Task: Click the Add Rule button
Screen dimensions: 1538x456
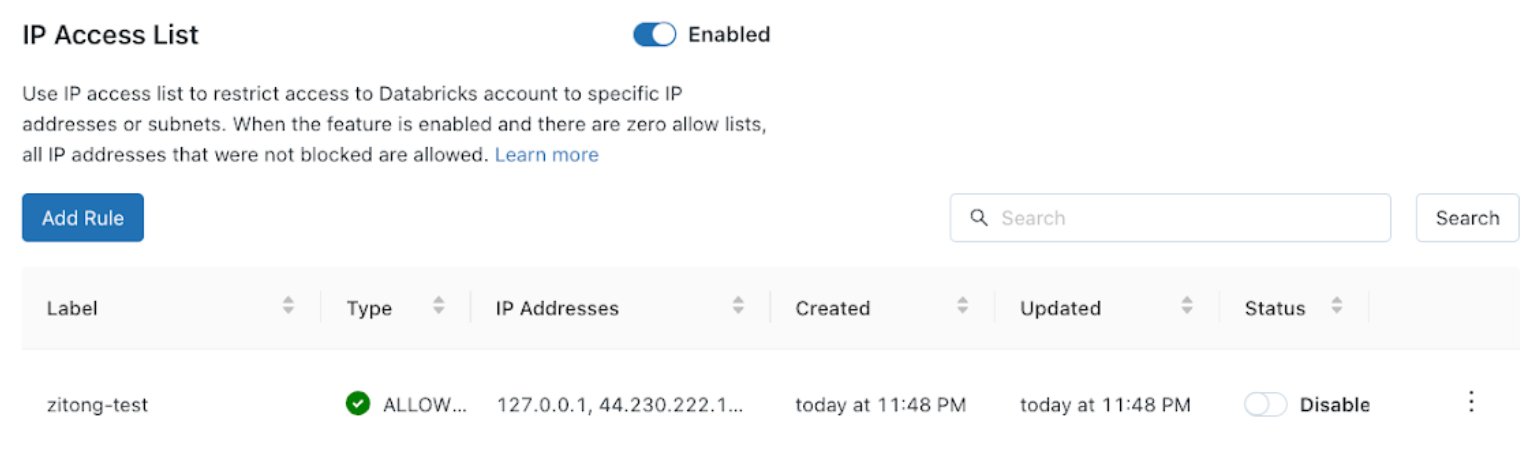Action: [83, 218]
